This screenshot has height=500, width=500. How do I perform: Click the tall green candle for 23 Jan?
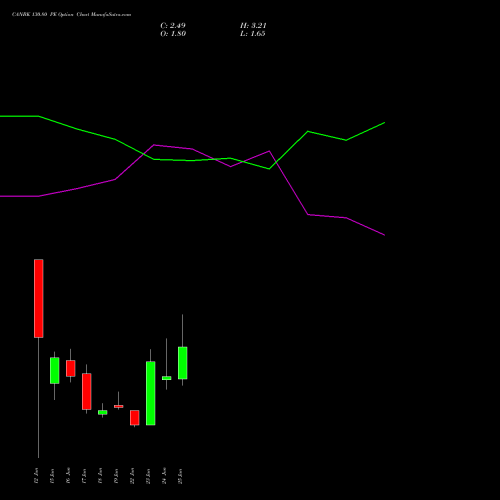tap(151, 393)
